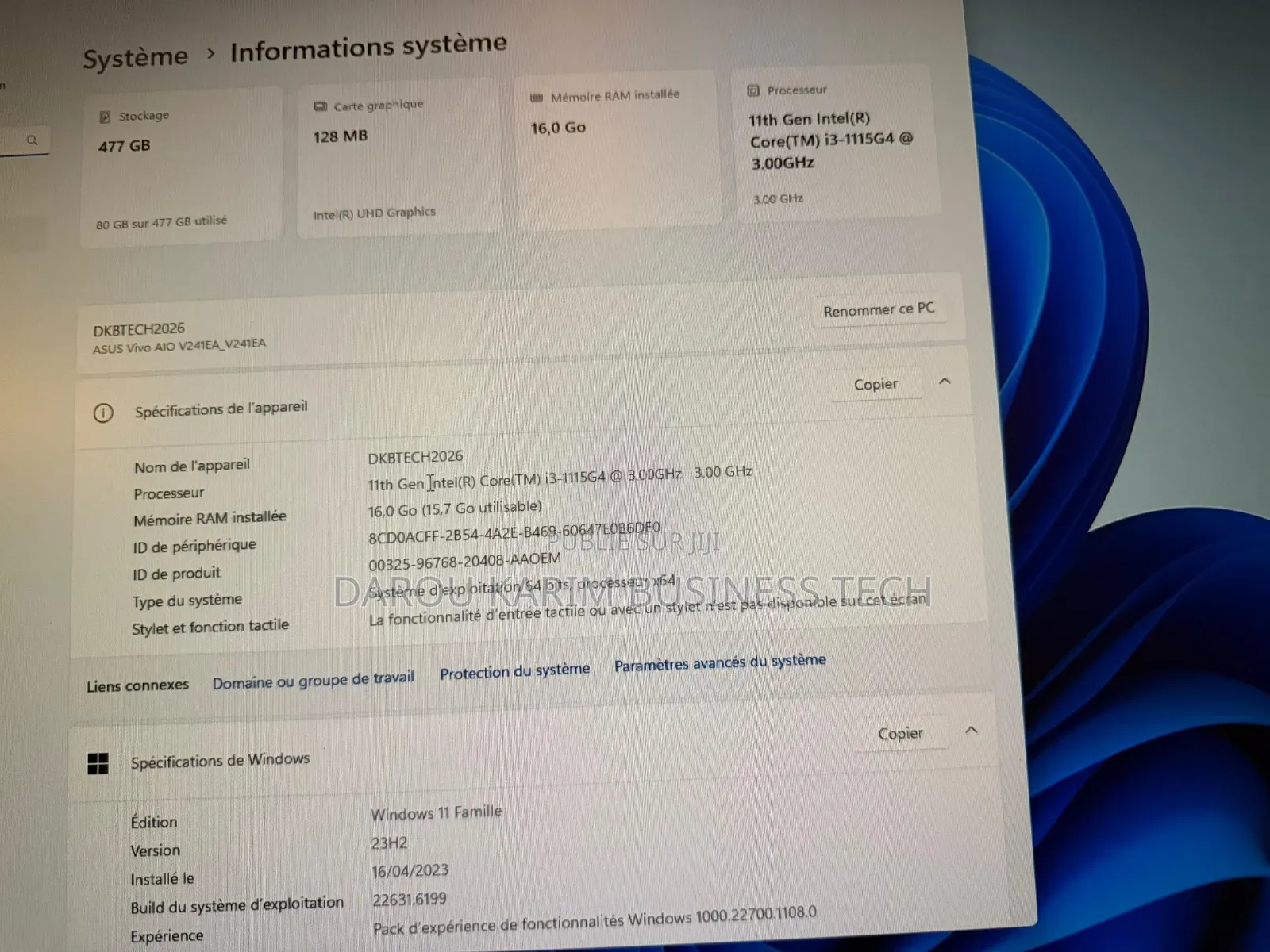Click the Mémoire RAM installée memory icon
This screenshot has width=1270, height=952.
pos(538,95)
